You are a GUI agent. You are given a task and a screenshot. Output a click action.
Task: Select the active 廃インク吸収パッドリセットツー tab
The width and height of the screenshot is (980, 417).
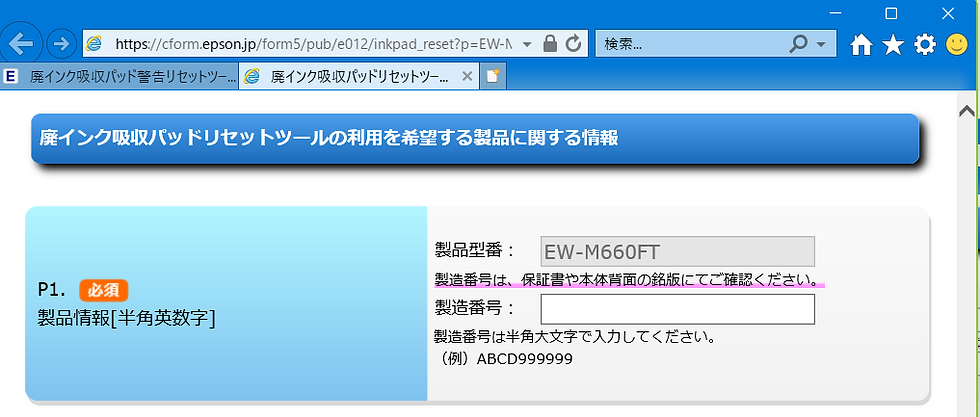coord(359,76)
